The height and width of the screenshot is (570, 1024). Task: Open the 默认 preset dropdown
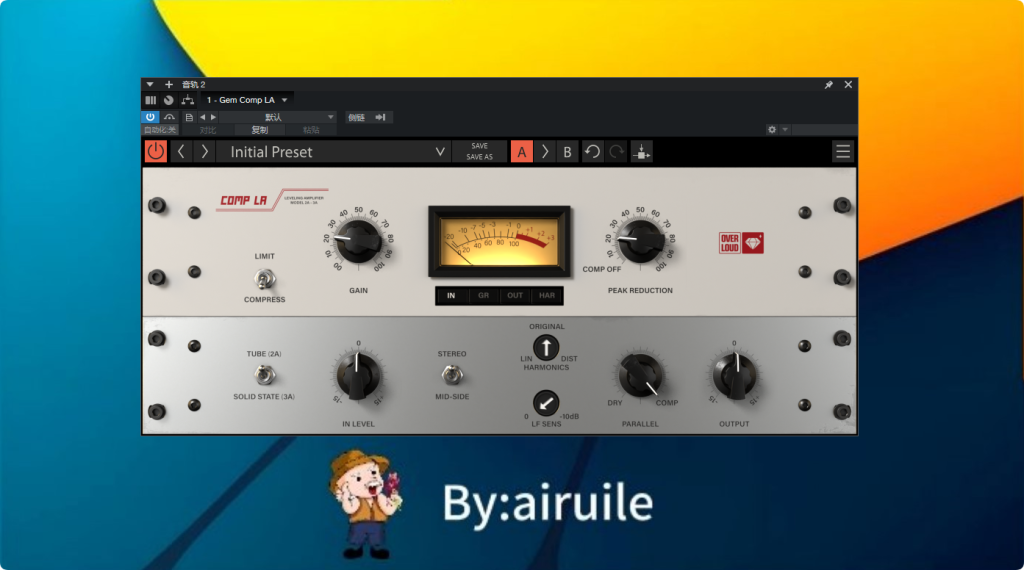pyautogui.click(x=278, y=118)
